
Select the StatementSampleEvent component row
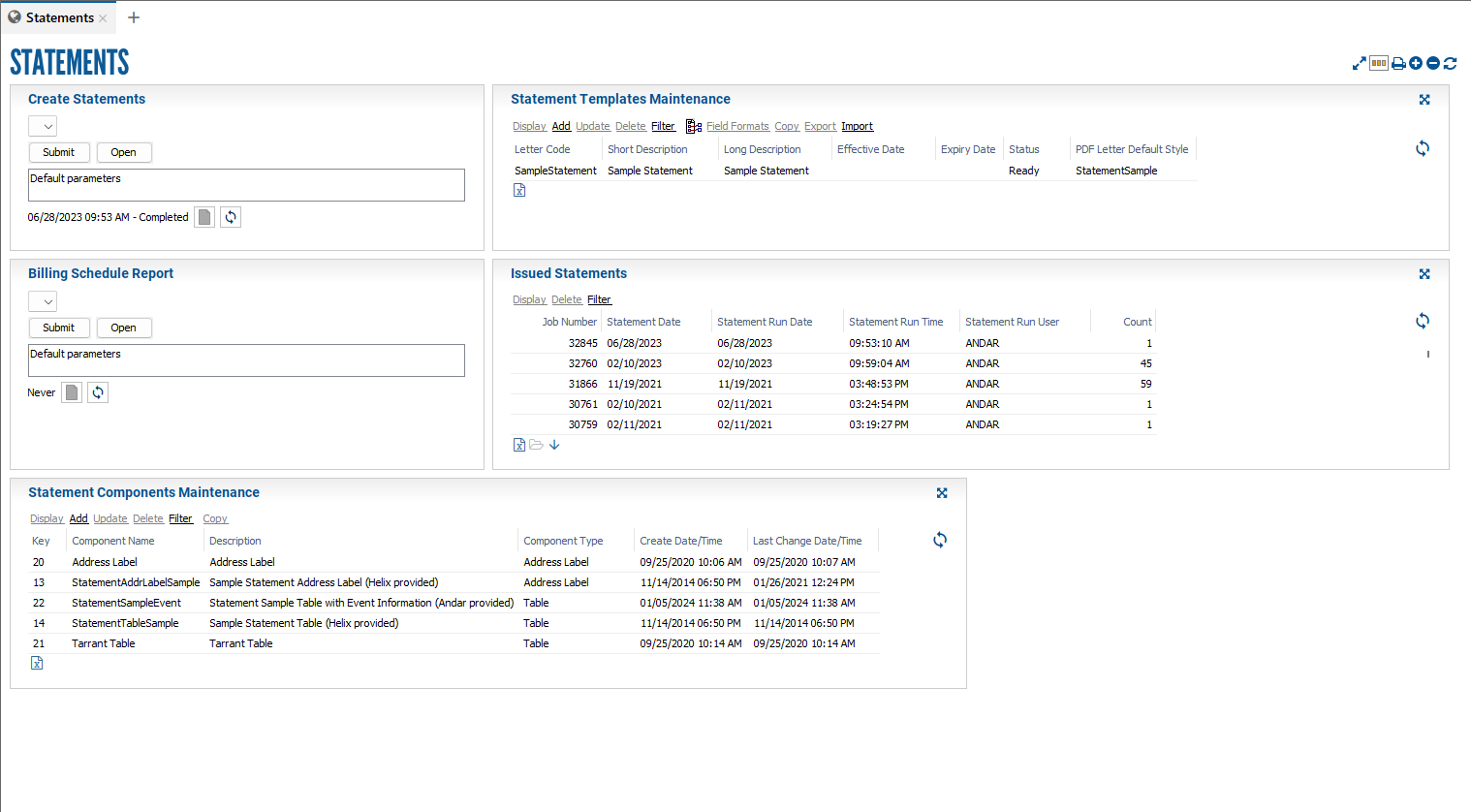(454, 603)
